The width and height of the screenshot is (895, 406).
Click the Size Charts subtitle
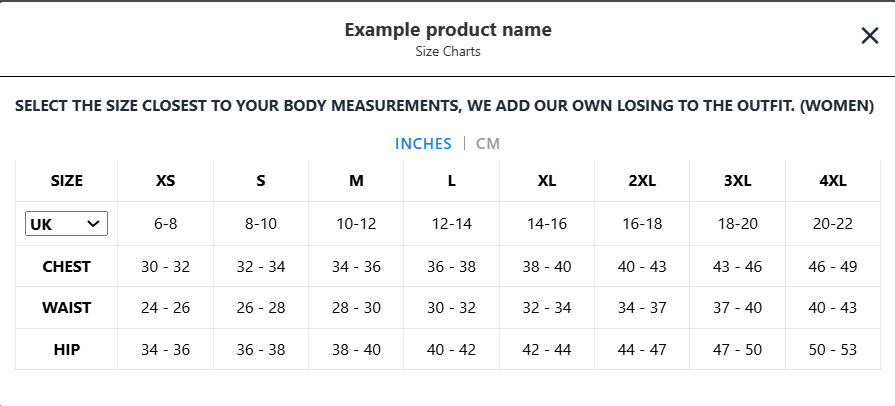tap(448, 52)
